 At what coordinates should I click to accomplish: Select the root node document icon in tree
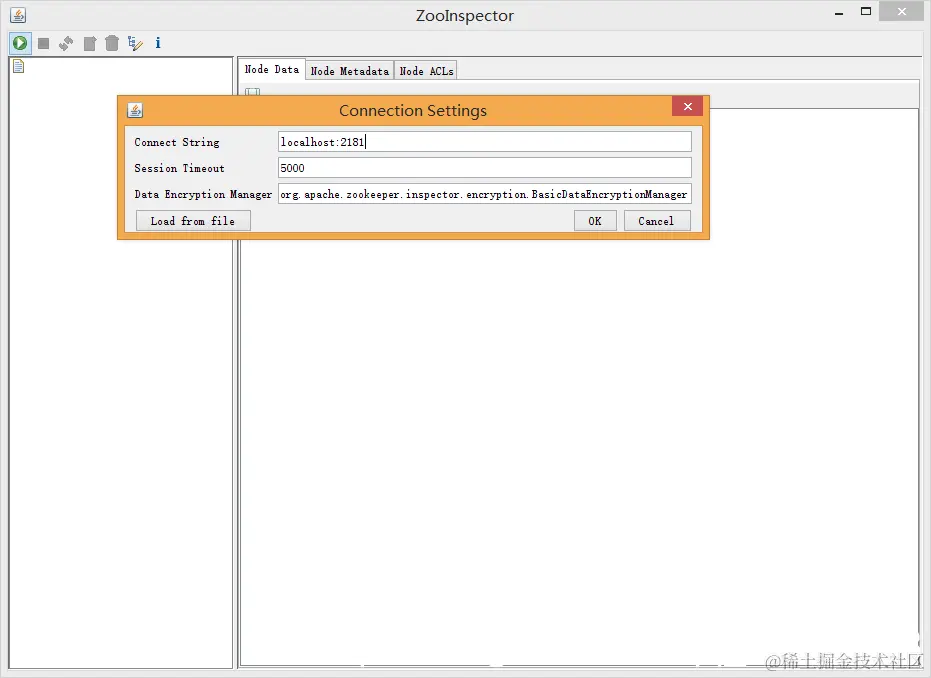18,66
